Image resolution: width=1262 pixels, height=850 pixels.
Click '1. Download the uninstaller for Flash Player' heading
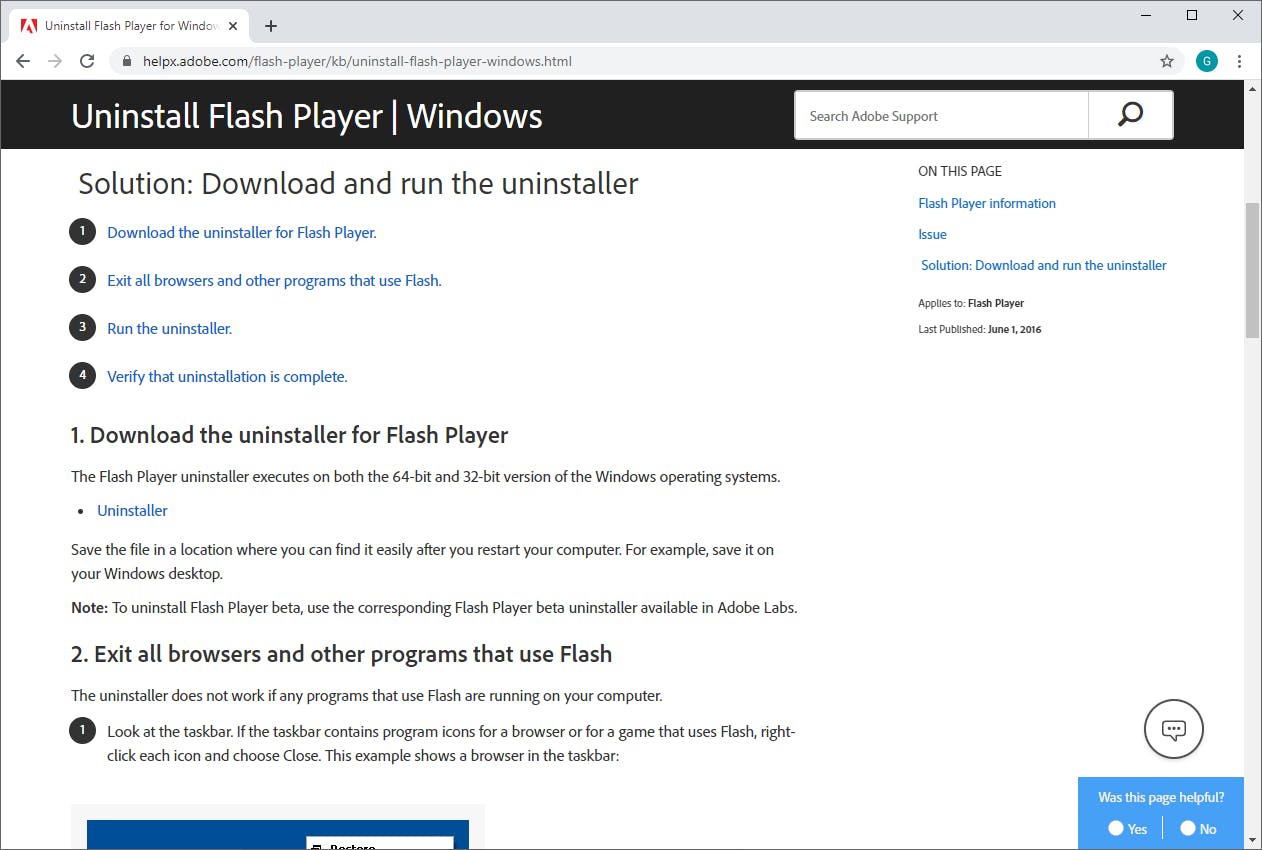(289, 435)
